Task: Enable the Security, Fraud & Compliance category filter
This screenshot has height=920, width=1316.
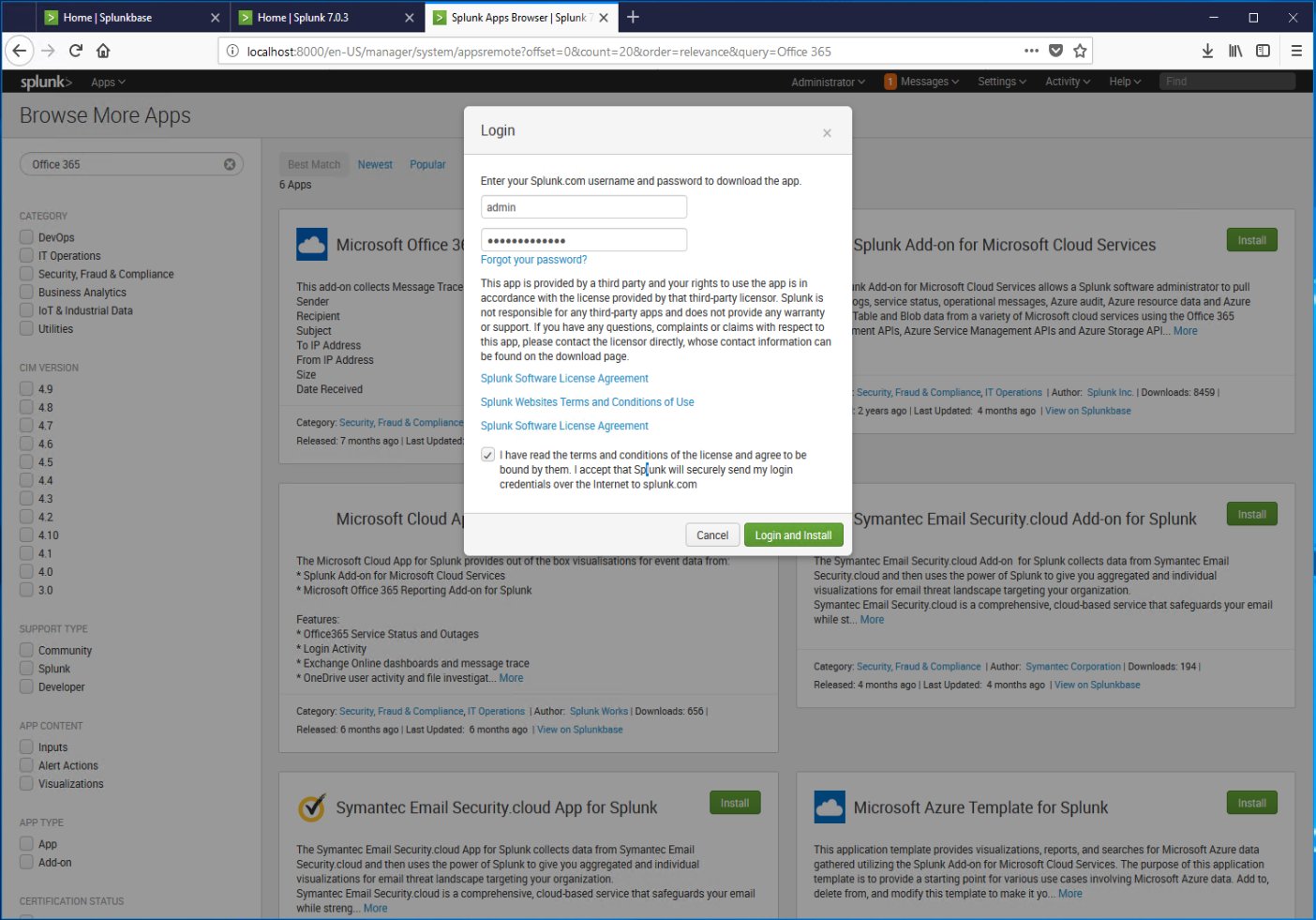Action: click(x=25, y=273)
